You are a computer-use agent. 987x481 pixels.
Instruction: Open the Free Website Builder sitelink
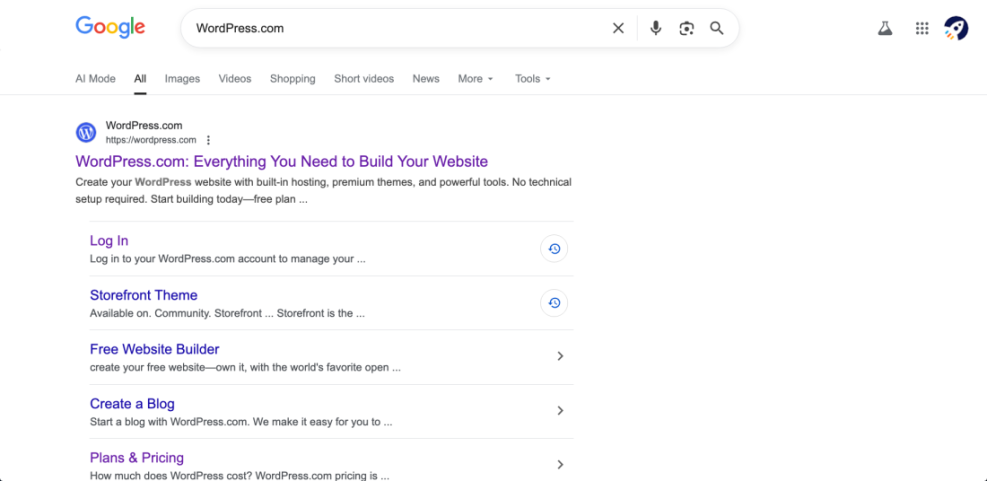[x=154, y=349]
